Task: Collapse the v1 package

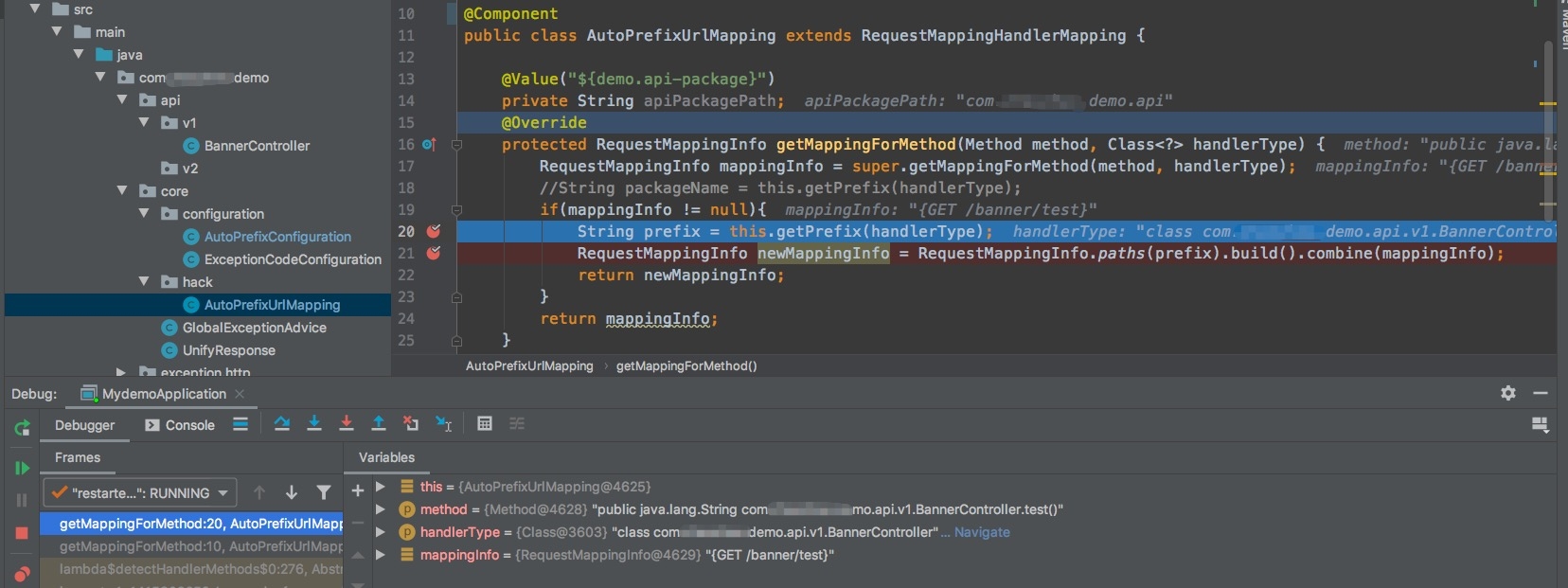Action: tap(144, 122)
